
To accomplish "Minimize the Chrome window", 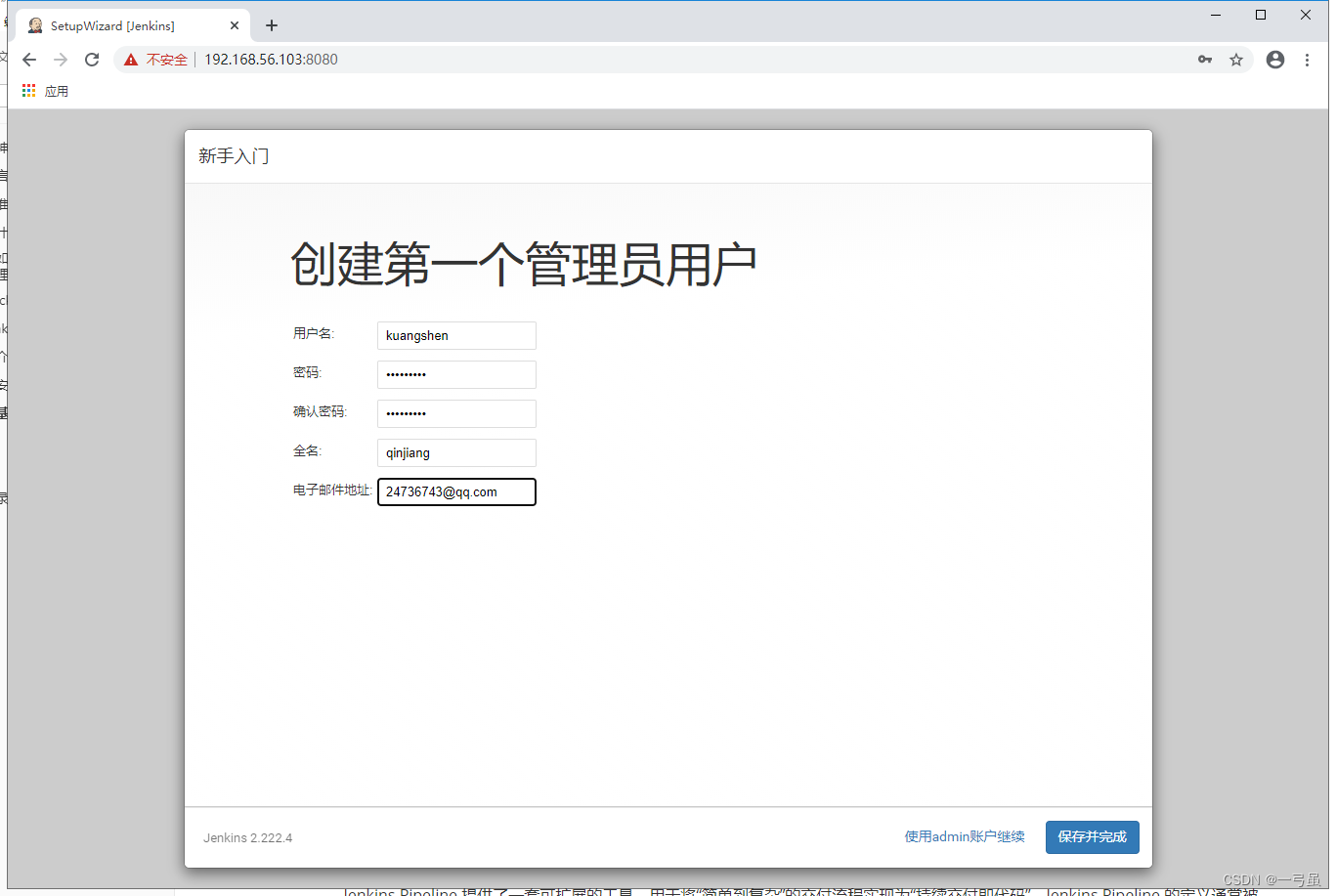I will tap(1216, 15).
